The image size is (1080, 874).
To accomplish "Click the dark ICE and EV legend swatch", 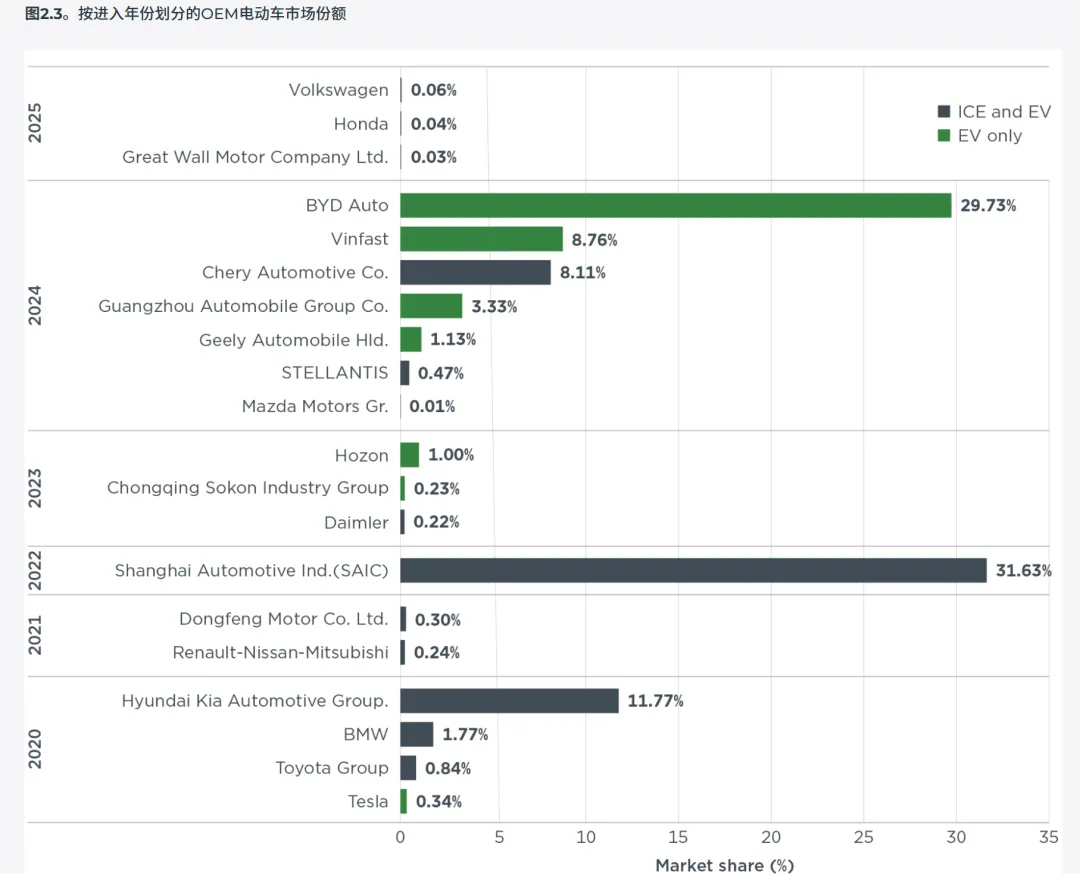I will point(944,112).
